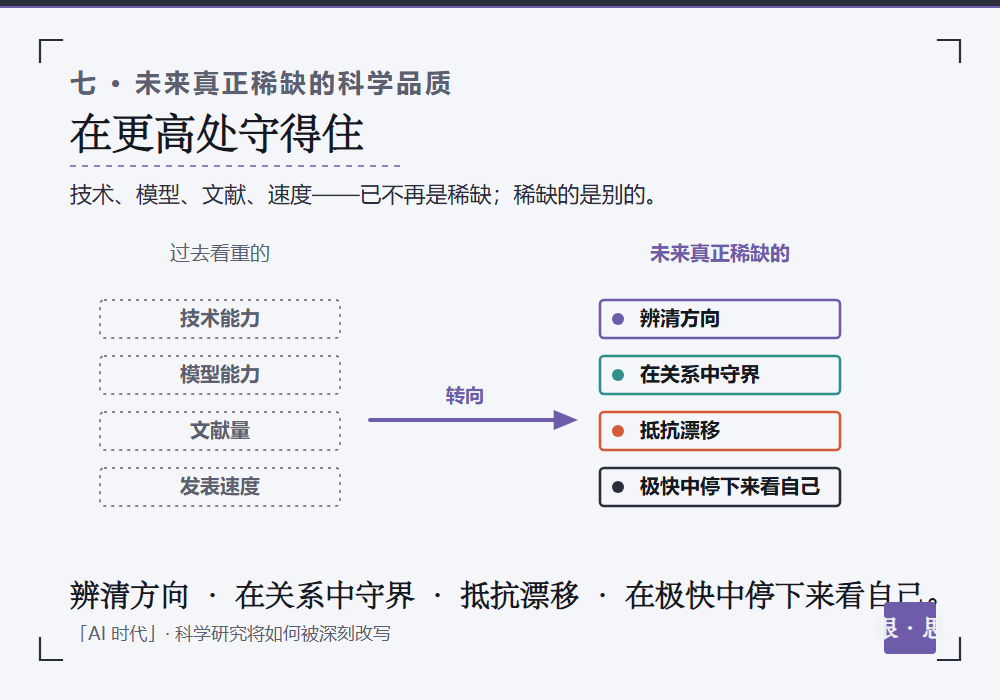Click the subtitle starting with 技术、模型、文献
This screenshot has height=700, width=1000.
point(363,194)
